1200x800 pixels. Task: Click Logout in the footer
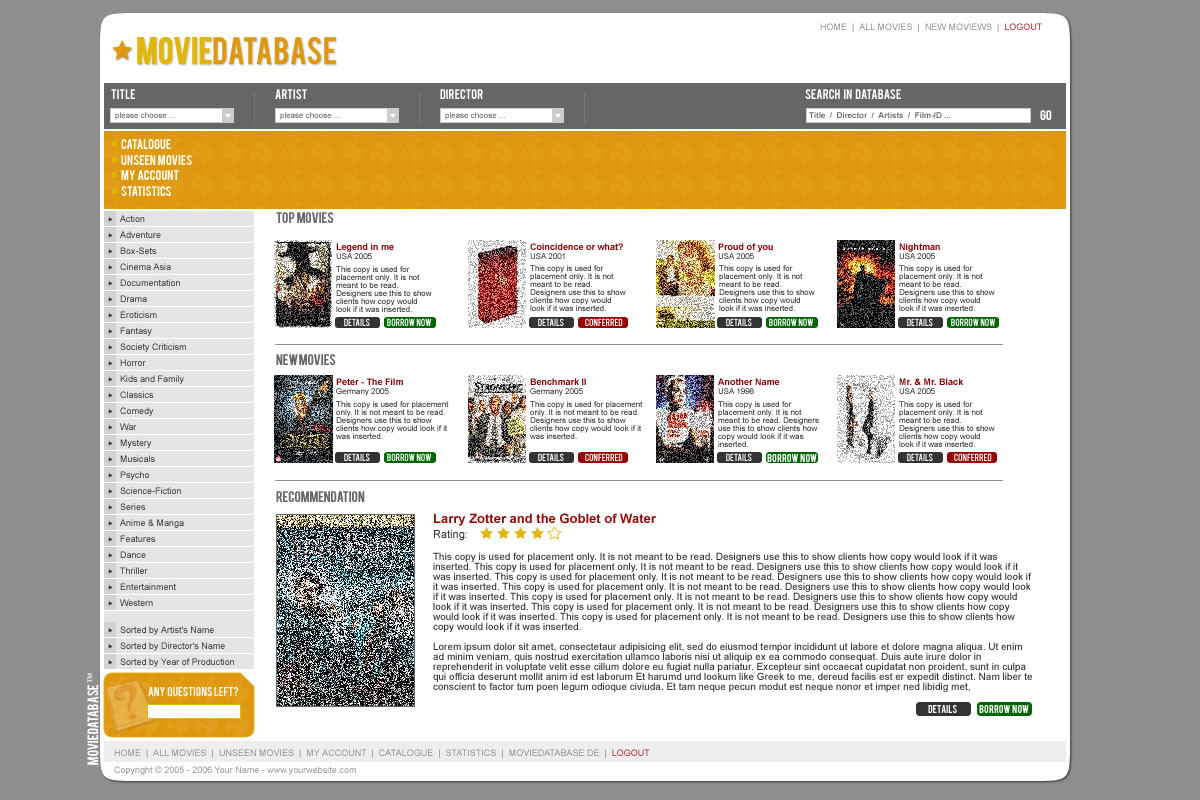pyautogui.click(x=631, y=753)
